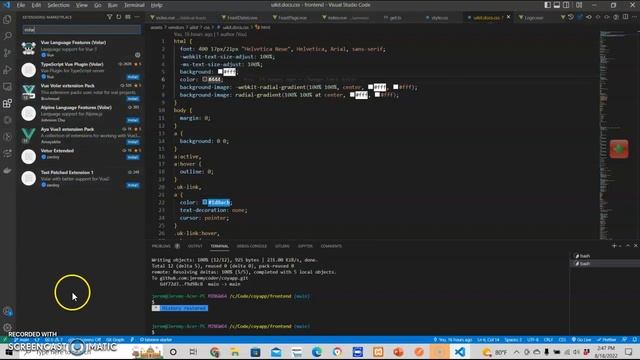The height and width of the screenshot is (360, 640).
Task: Open color picker for color #444 swatch
Action: [x=205, y=79]
